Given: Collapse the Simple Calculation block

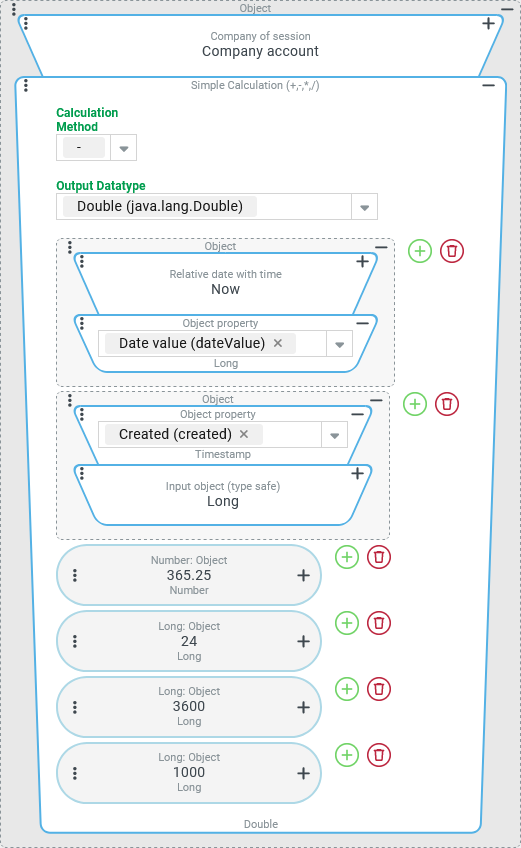Looking at the screenshot, I should (x=489, y=85).
